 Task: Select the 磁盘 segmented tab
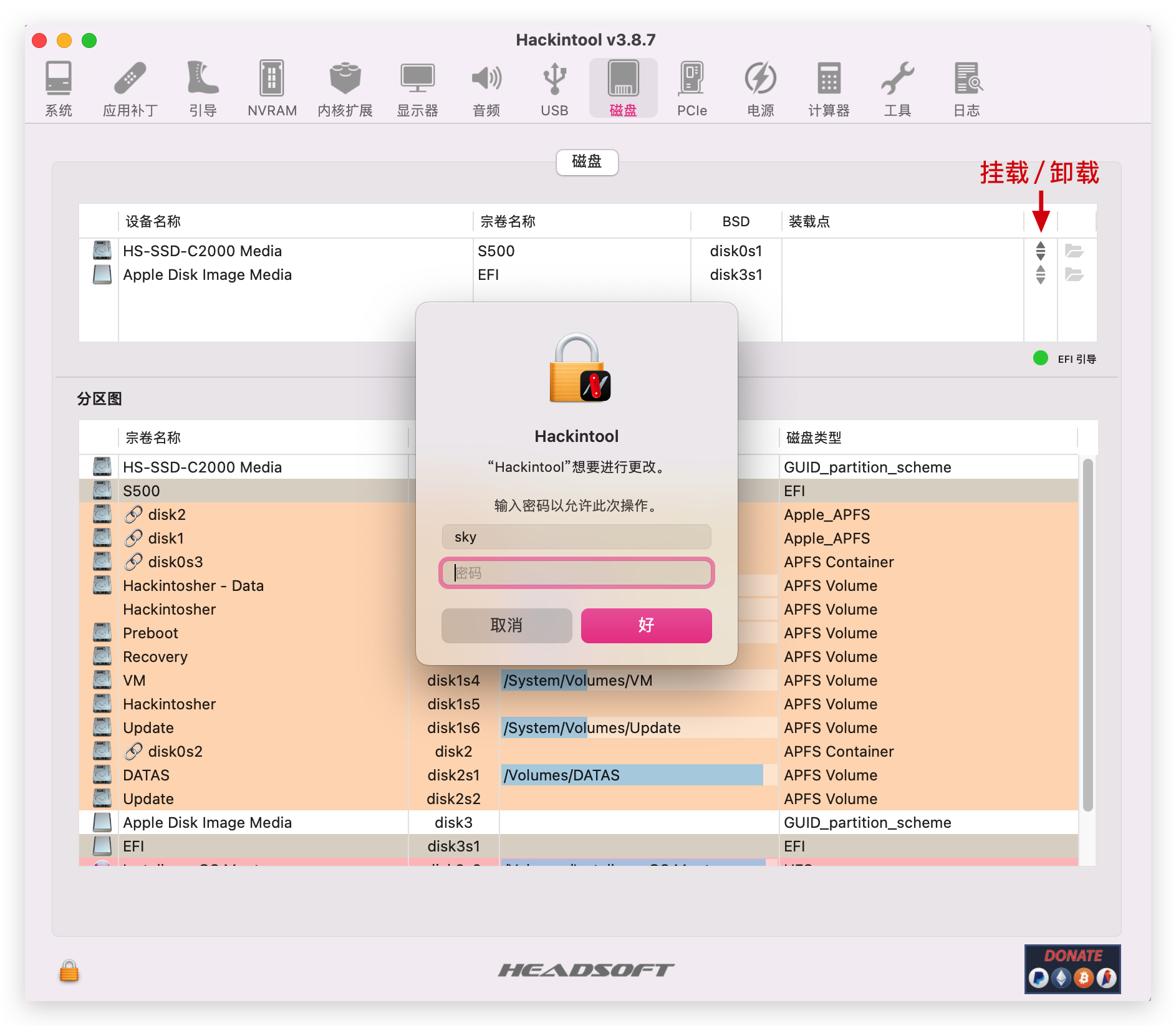click(587, 162)
